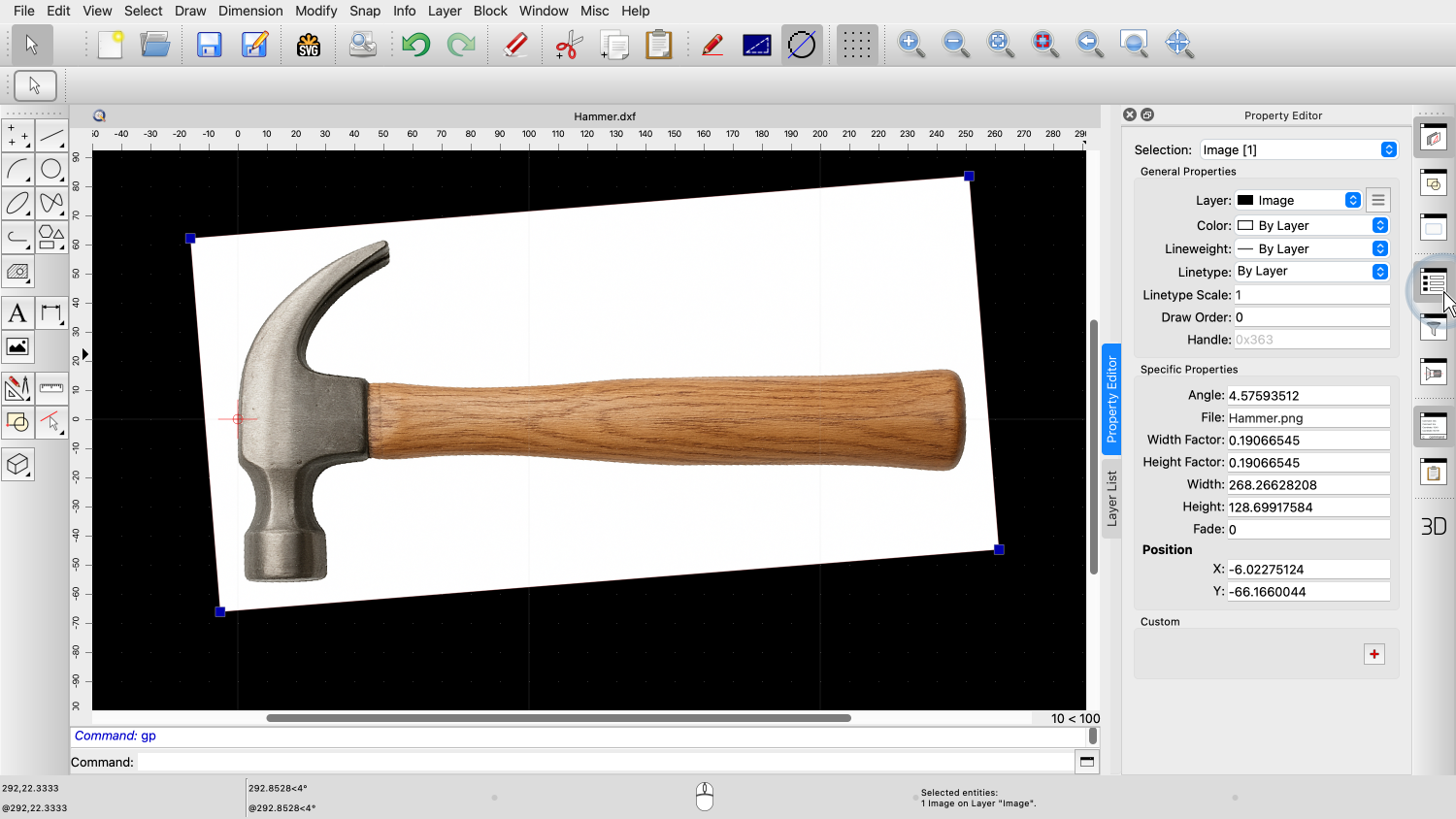Open the Dimension tools

point(51,313)
